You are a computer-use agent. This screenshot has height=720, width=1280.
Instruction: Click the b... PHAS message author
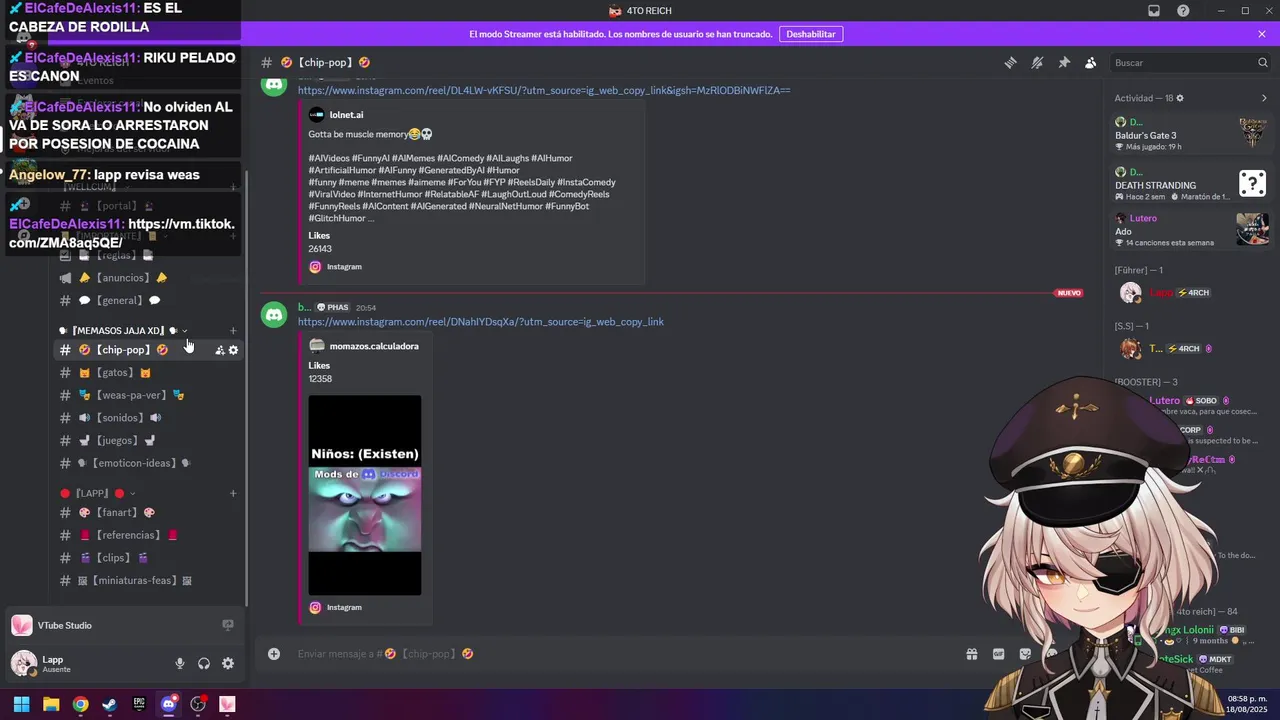pyautogui.click(x=305, y=307)
